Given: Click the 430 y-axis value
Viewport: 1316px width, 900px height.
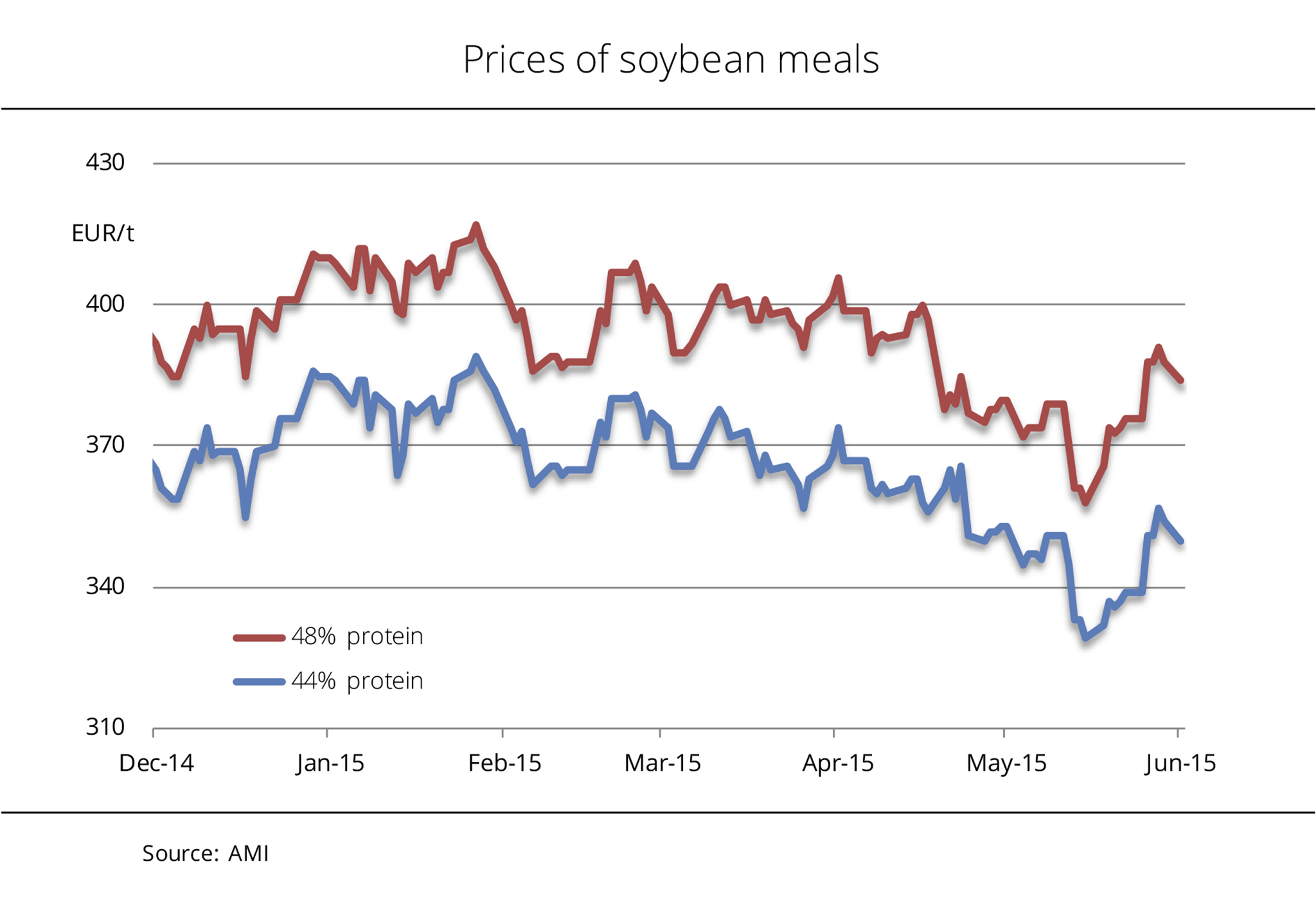Looking at the screenshot, I should 105,163.
